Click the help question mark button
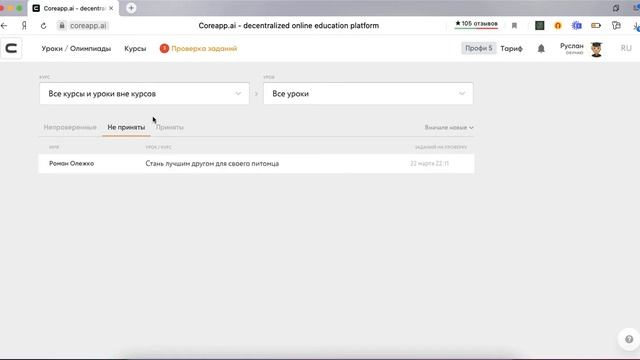The image size is (640, 360). coord(629,339)
